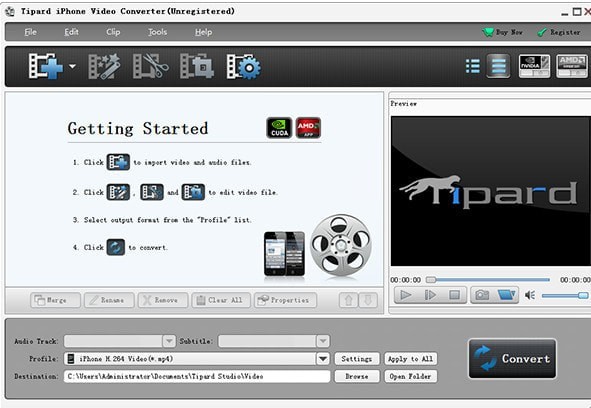The height and width of the screenshot is (408, 591).
Task: Open the video Effect wand tool
Action: tap(104, 66)
